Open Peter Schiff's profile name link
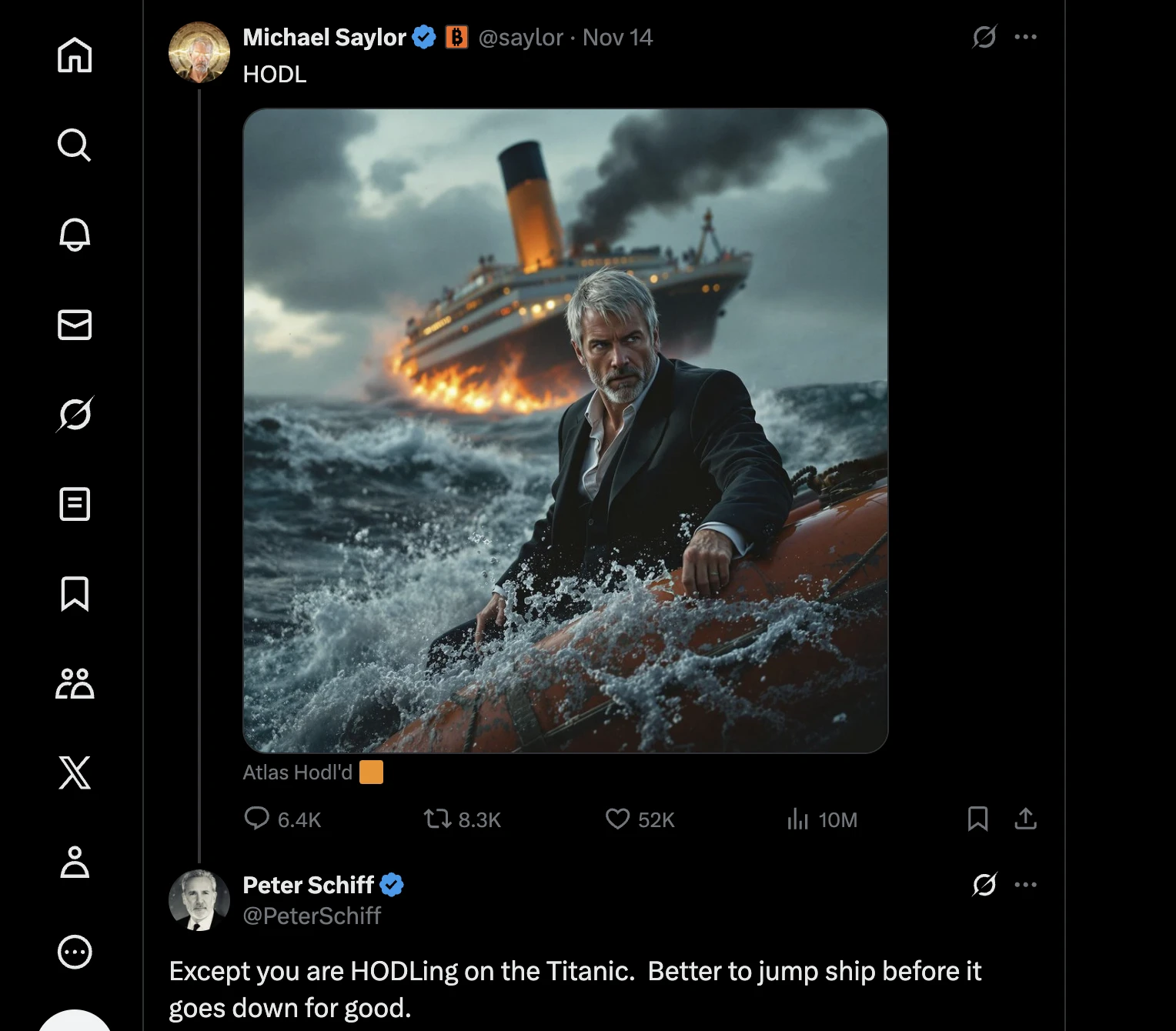The width and height of the screenshot is (1176, 1031). tap(308, 886)
